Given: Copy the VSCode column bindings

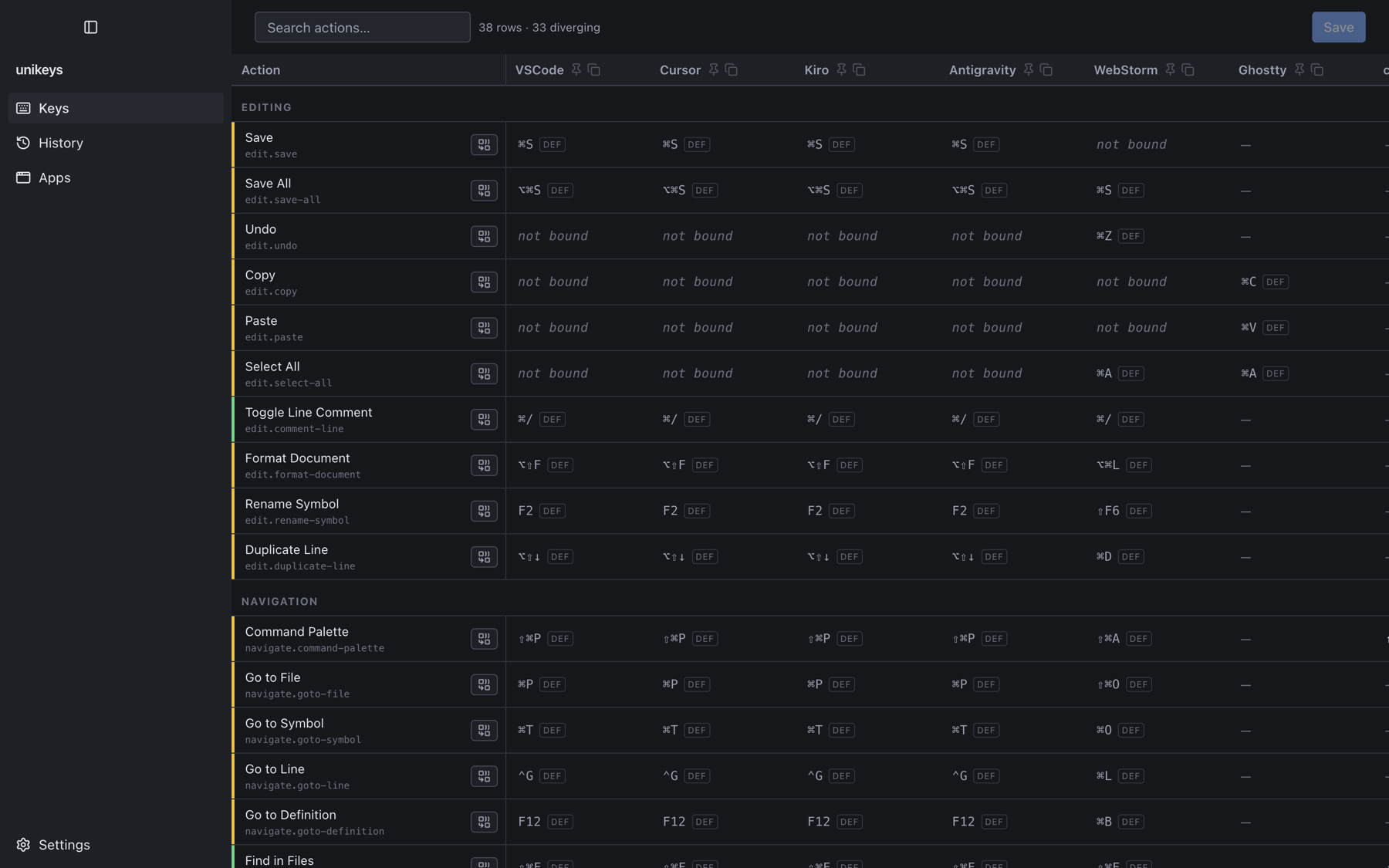Looking at the screenshot, I should (594, 69).
